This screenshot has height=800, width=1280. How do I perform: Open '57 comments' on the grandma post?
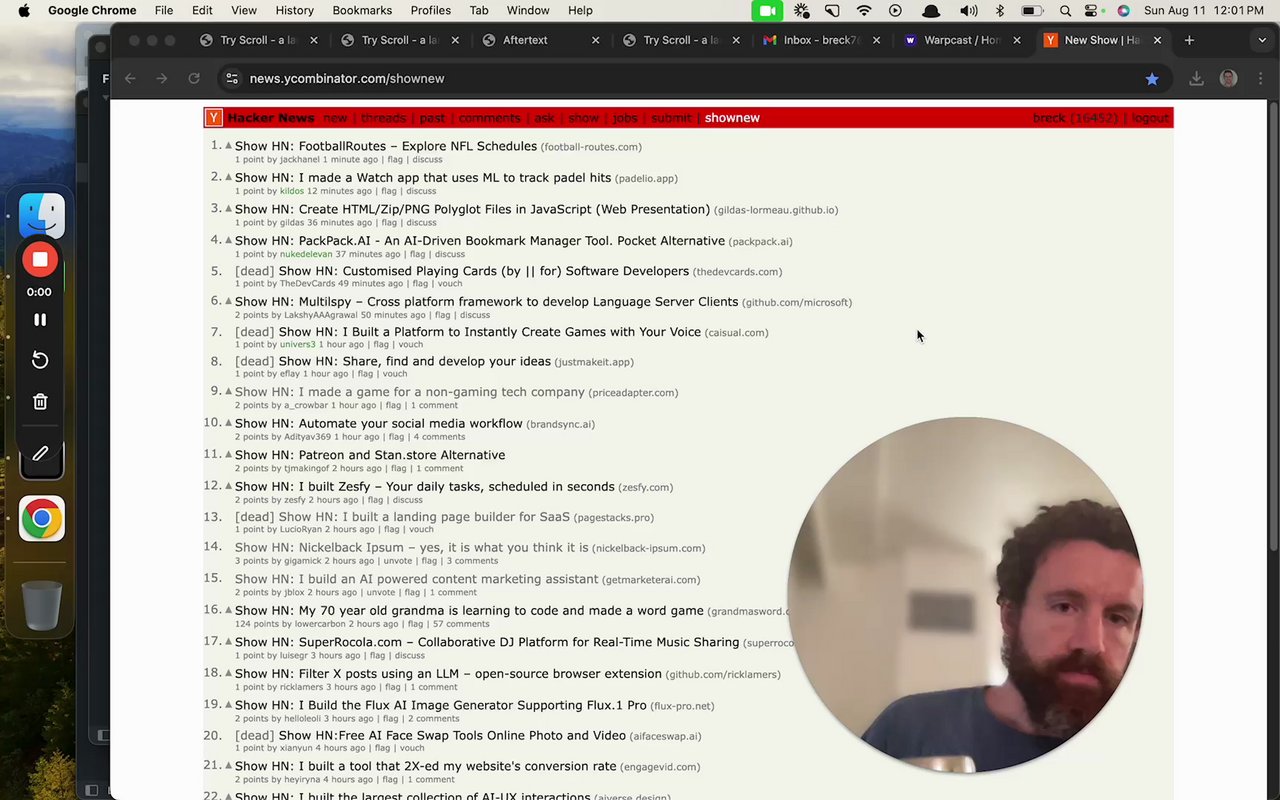point(461,624)
